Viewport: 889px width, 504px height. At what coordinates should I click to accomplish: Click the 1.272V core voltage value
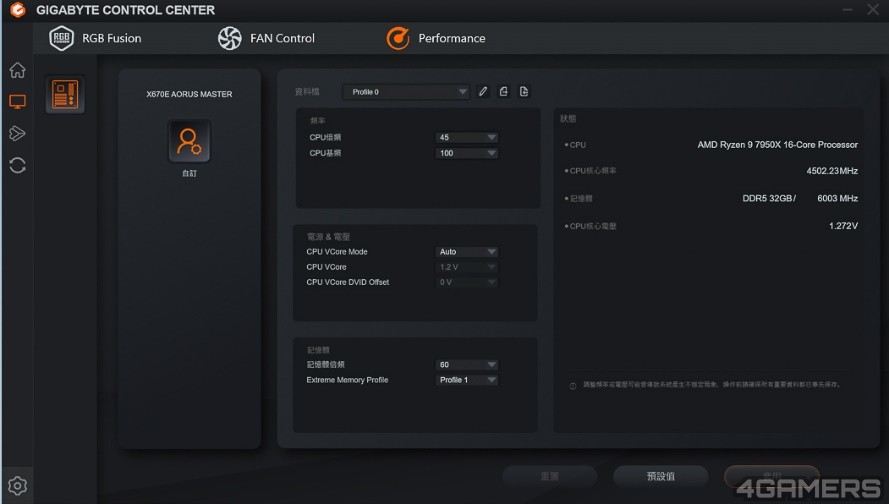coord(843,226)
